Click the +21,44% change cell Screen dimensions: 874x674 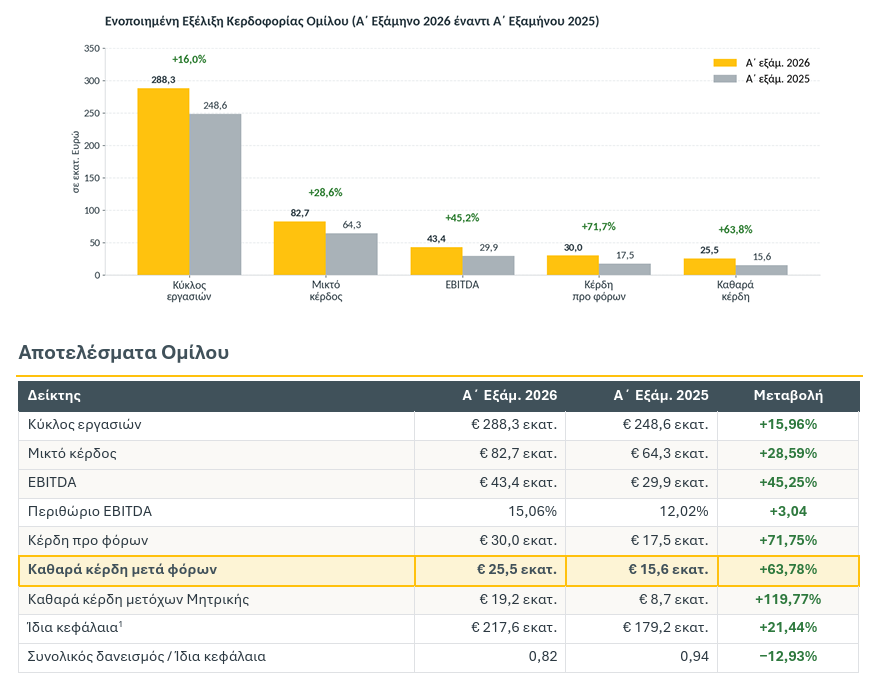pyautogui.click(x=788, y=628)
